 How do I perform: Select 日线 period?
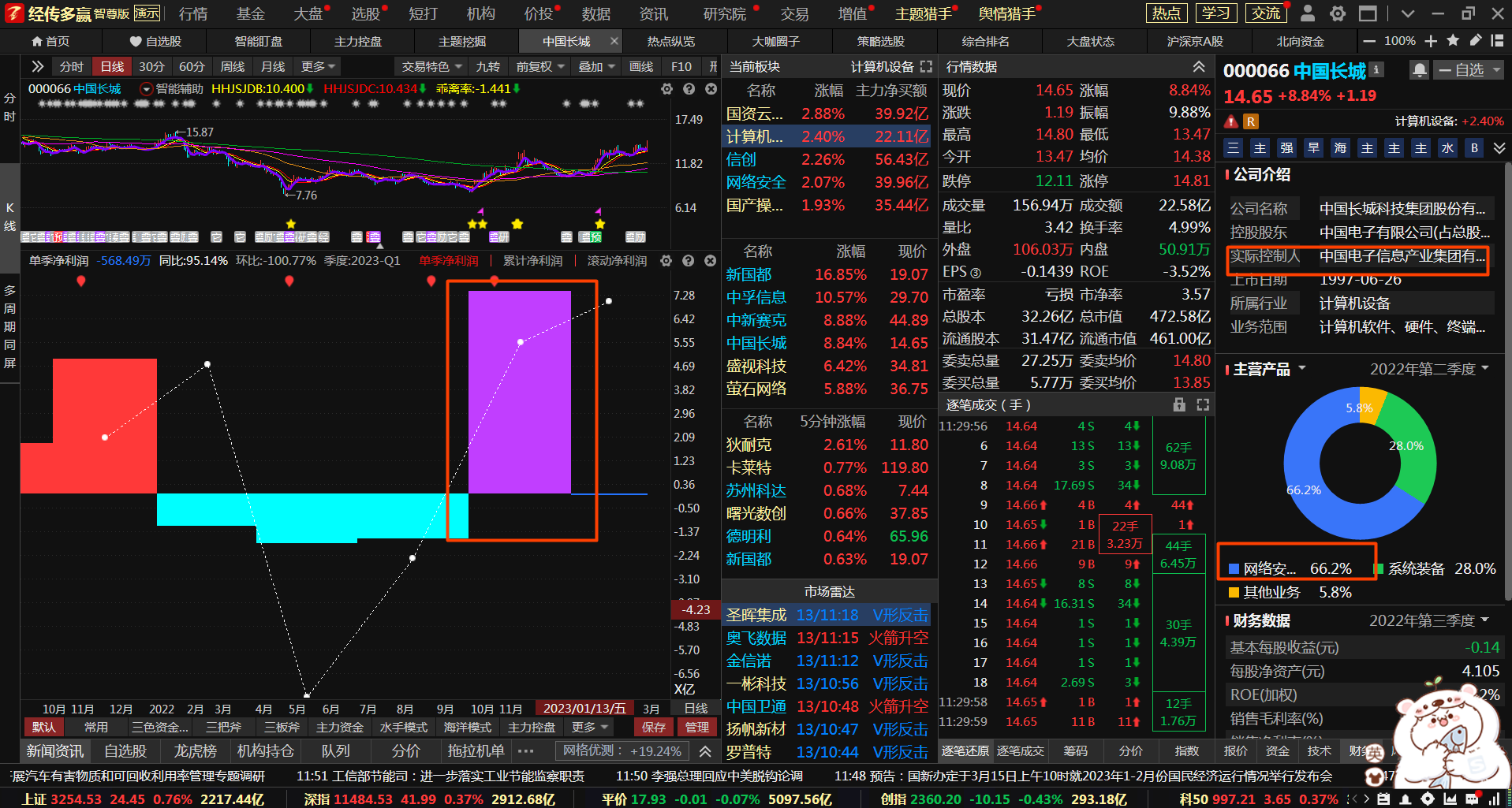[113, 67]
